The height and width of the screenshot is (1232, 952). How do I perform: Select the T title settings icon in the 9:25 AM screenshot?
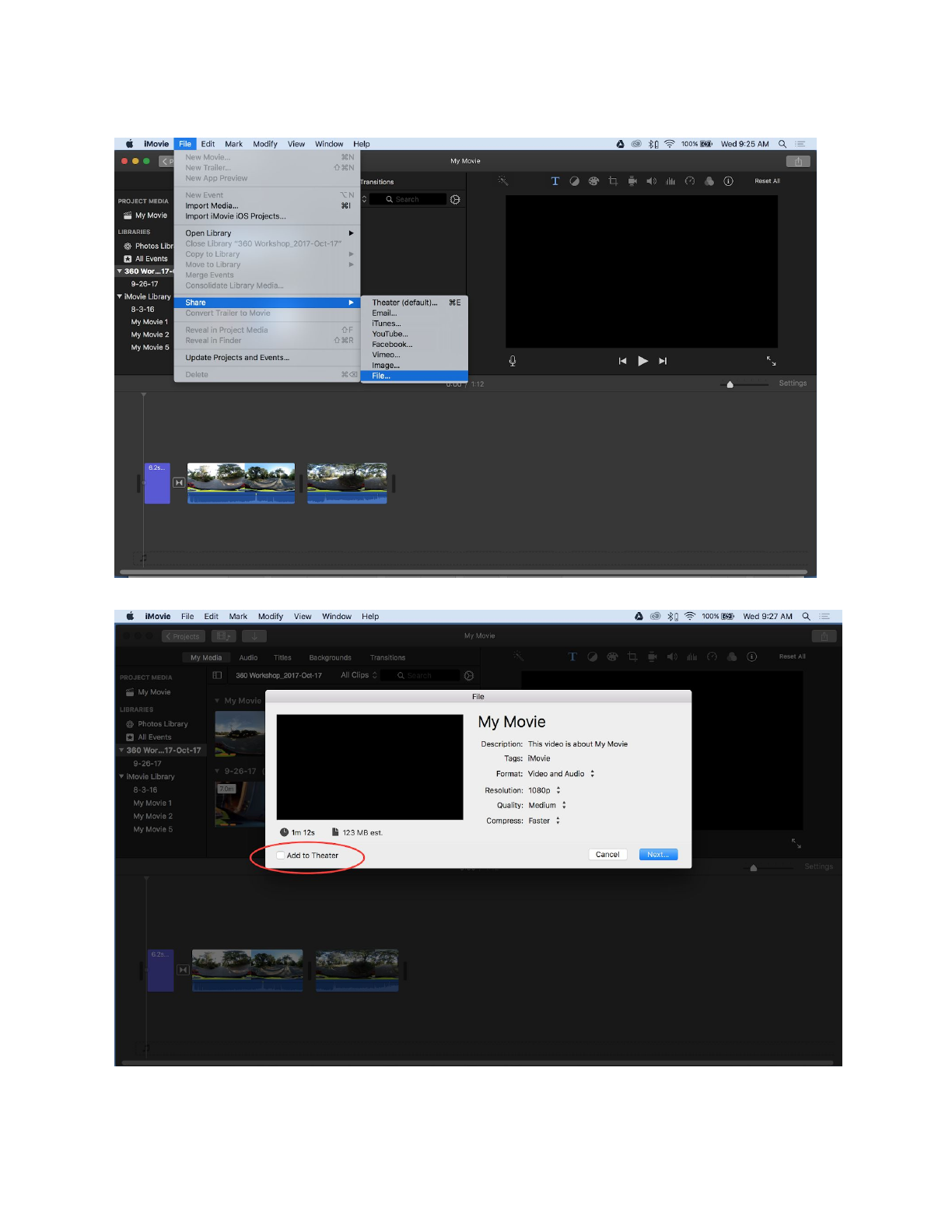click(x=555, y=181)
